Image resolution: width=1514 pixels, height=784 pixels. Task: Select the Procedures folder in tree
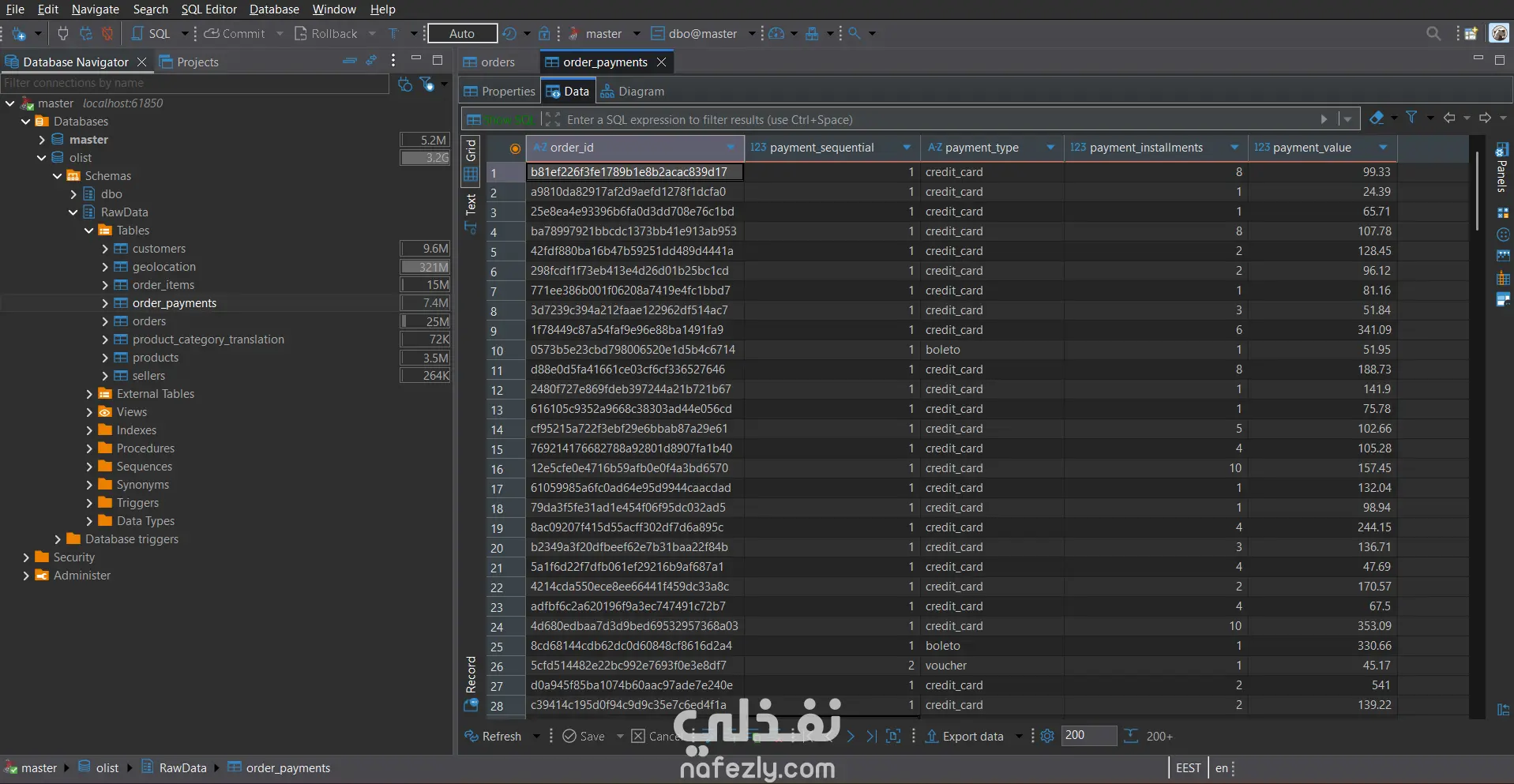tap(145, 448)
